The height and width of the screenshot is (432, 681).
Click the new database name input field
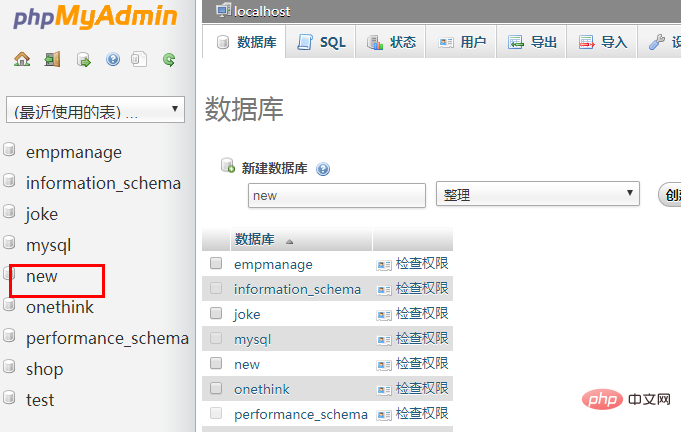(337, 195)
